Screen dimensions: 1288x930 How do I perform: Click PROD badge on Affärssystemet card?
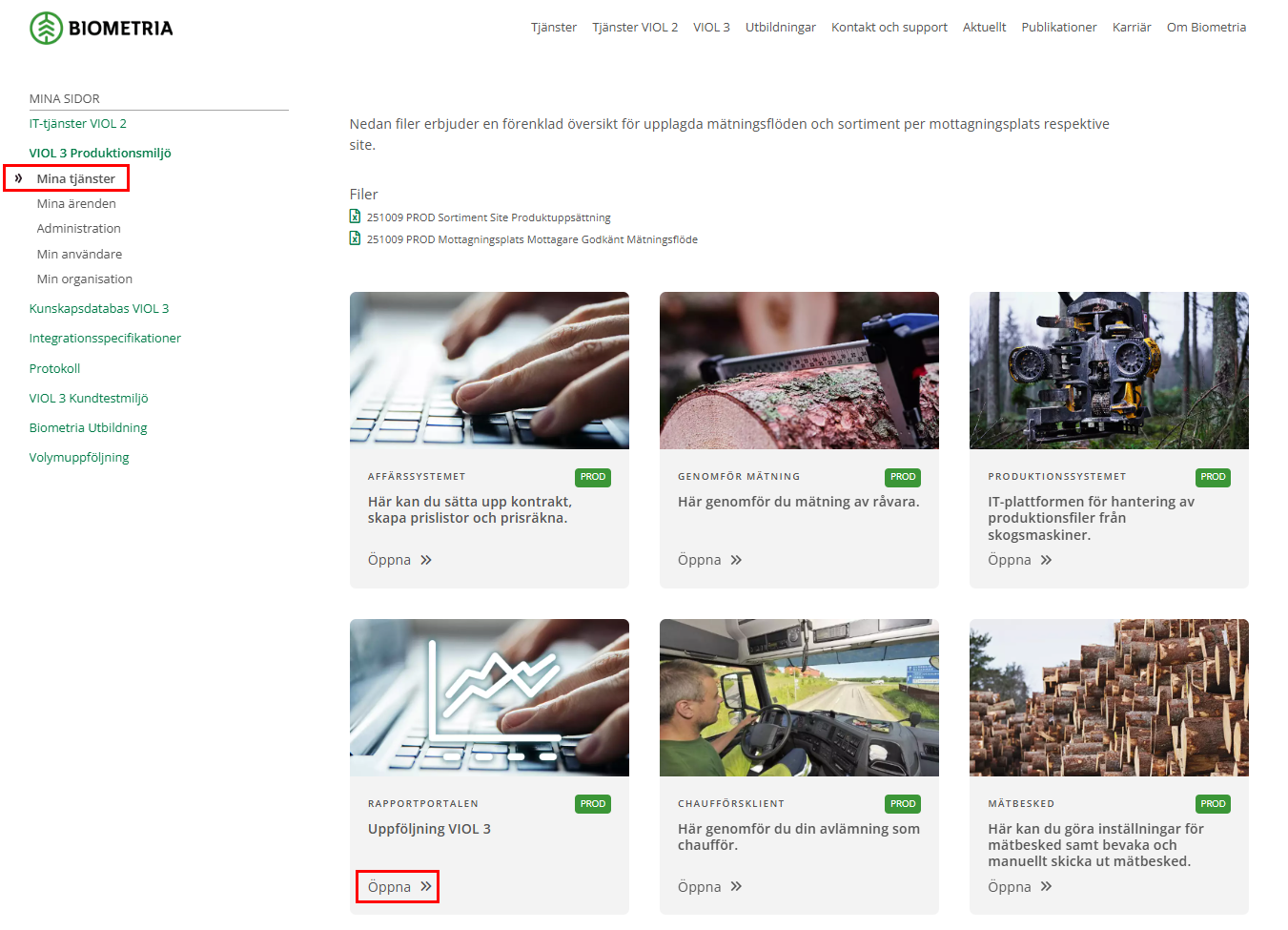coord(592,477)
